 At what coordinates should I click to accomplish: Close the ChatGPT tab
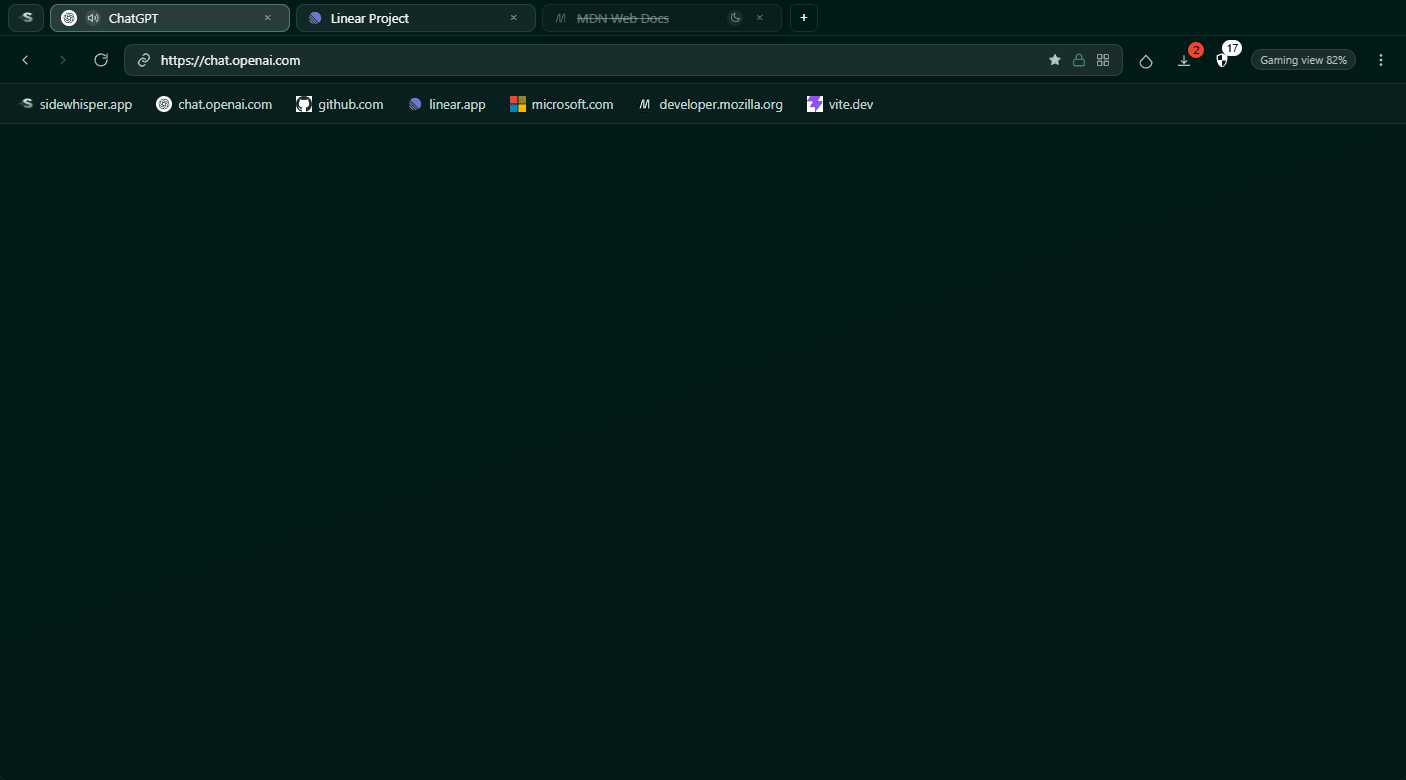[x=267, y=18]
